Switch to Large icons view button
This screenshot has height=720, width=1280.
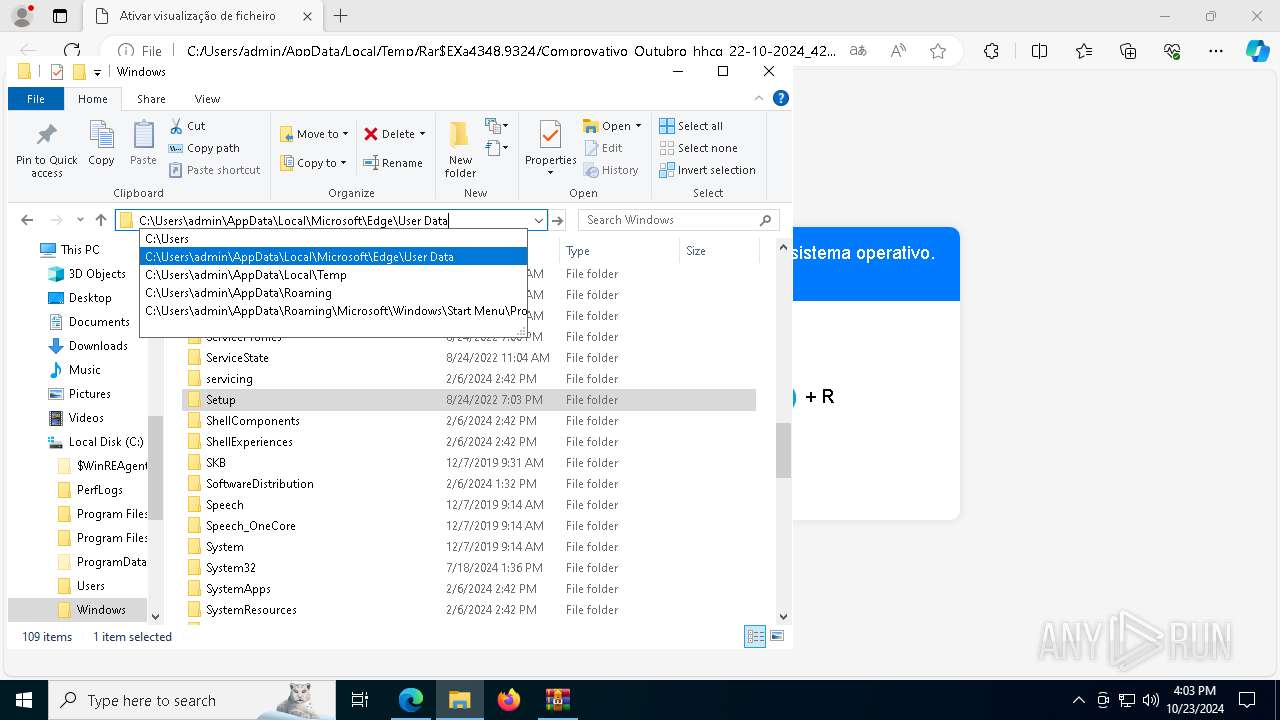777,636
